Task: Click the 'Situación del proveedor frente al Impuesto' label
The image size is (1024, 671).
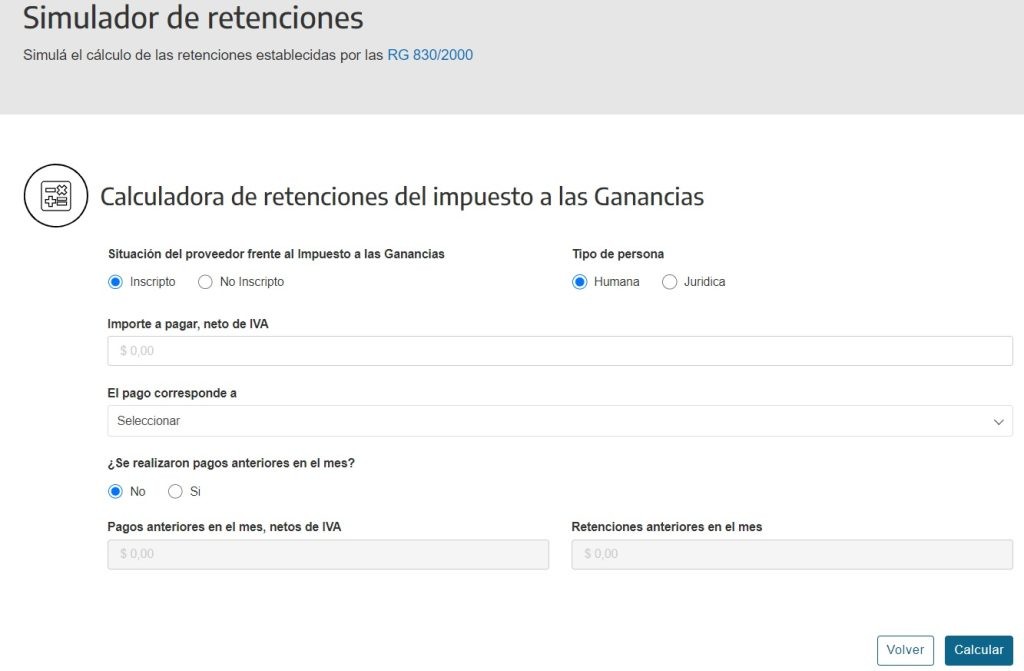Action: point(276,254)
